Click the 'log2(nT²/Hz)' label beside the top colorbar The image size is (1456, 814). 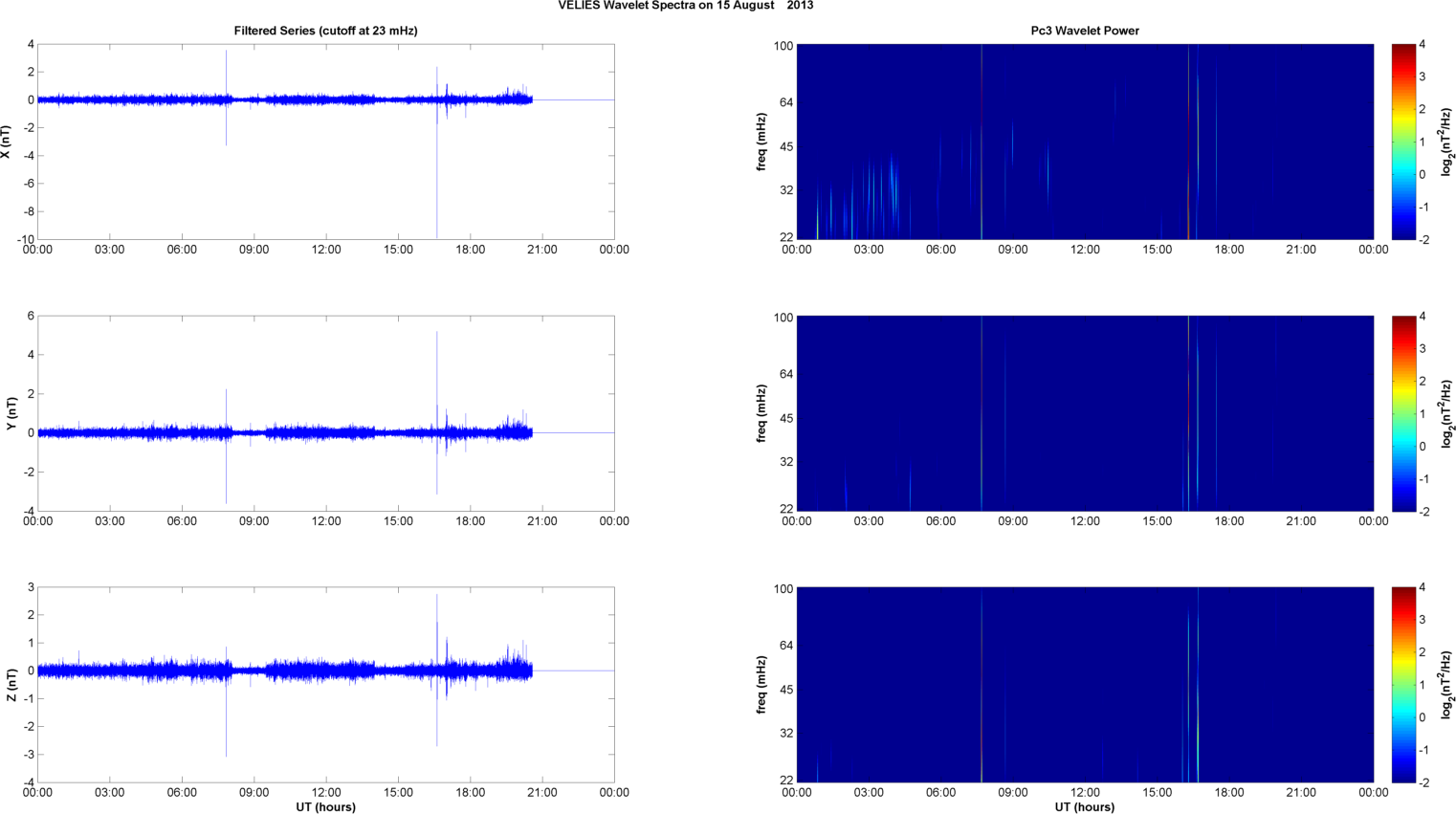click(x=1447, y=142)
